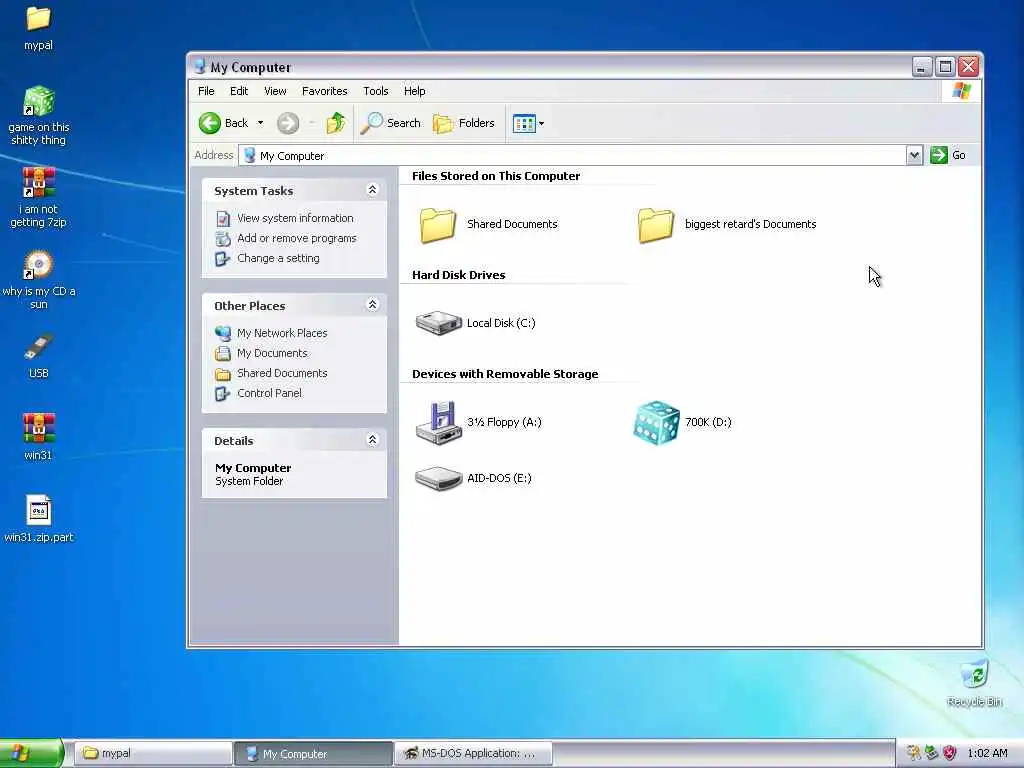
Task: Click My Computer taskbar button
Action: tap(313, 754)
